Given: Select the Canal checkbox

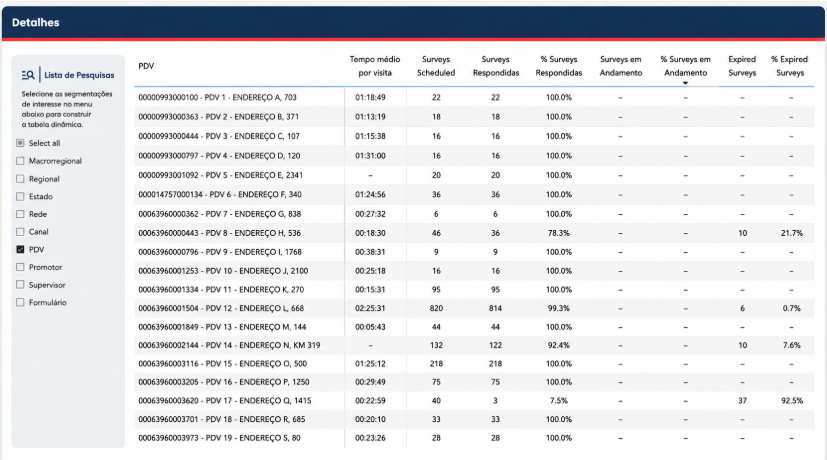Looking at the screenshot, I should pyautogui.click(x=20, y=232).
